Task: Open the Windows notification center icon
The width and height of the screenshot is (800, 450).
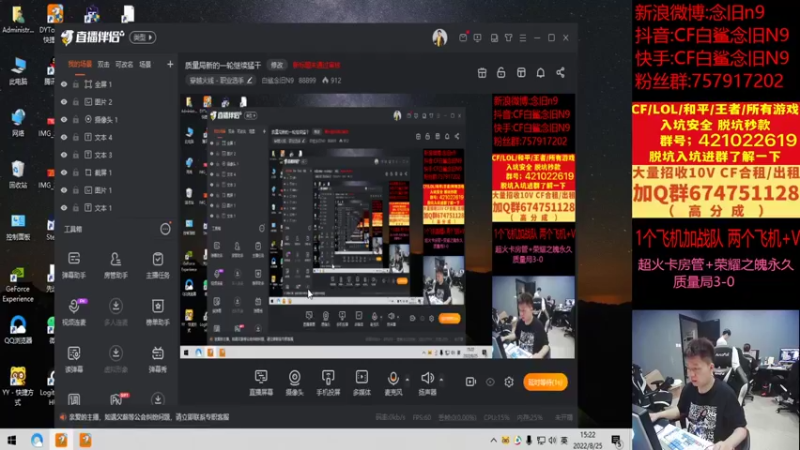Action: click(x=616, y=440)
